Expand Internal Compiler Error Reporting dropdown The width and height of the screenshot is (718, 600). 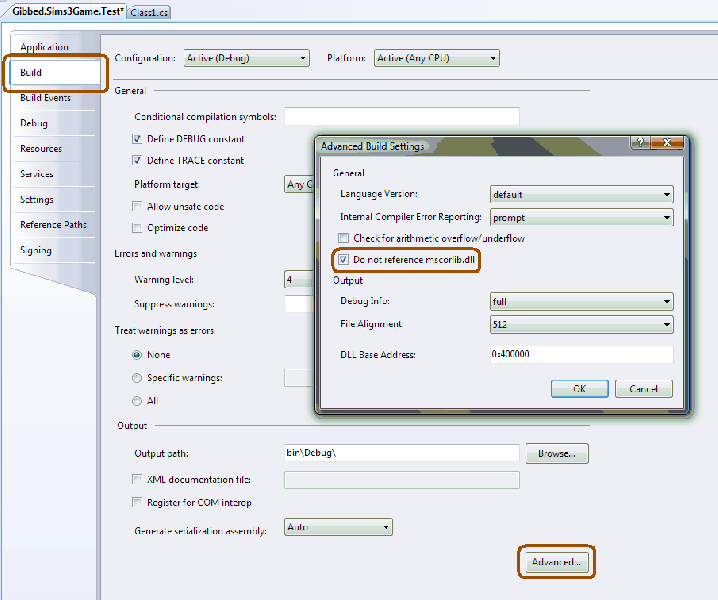[x=581, y=217]
